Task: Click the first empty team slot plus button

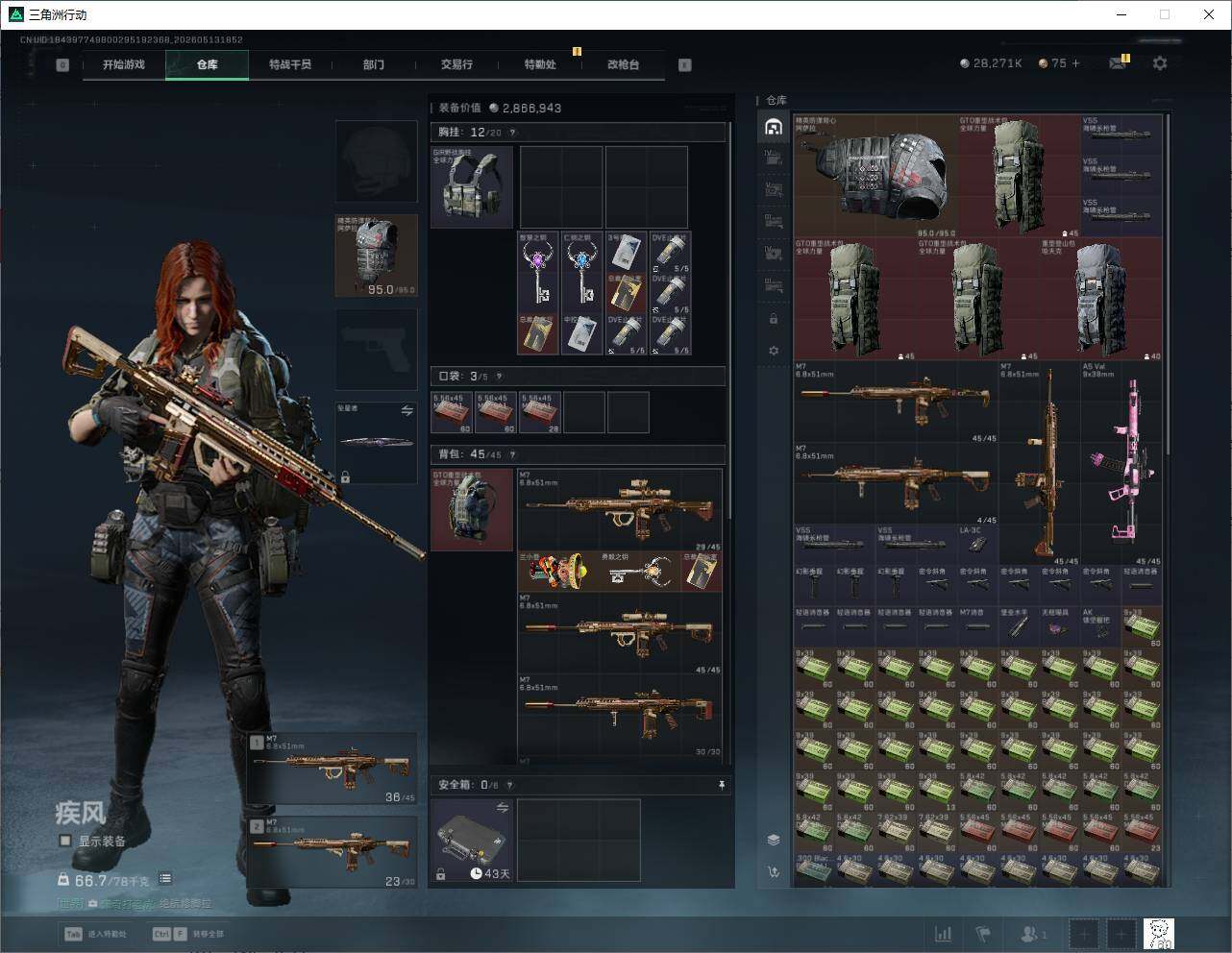Action: click(x=1084, y=934)
